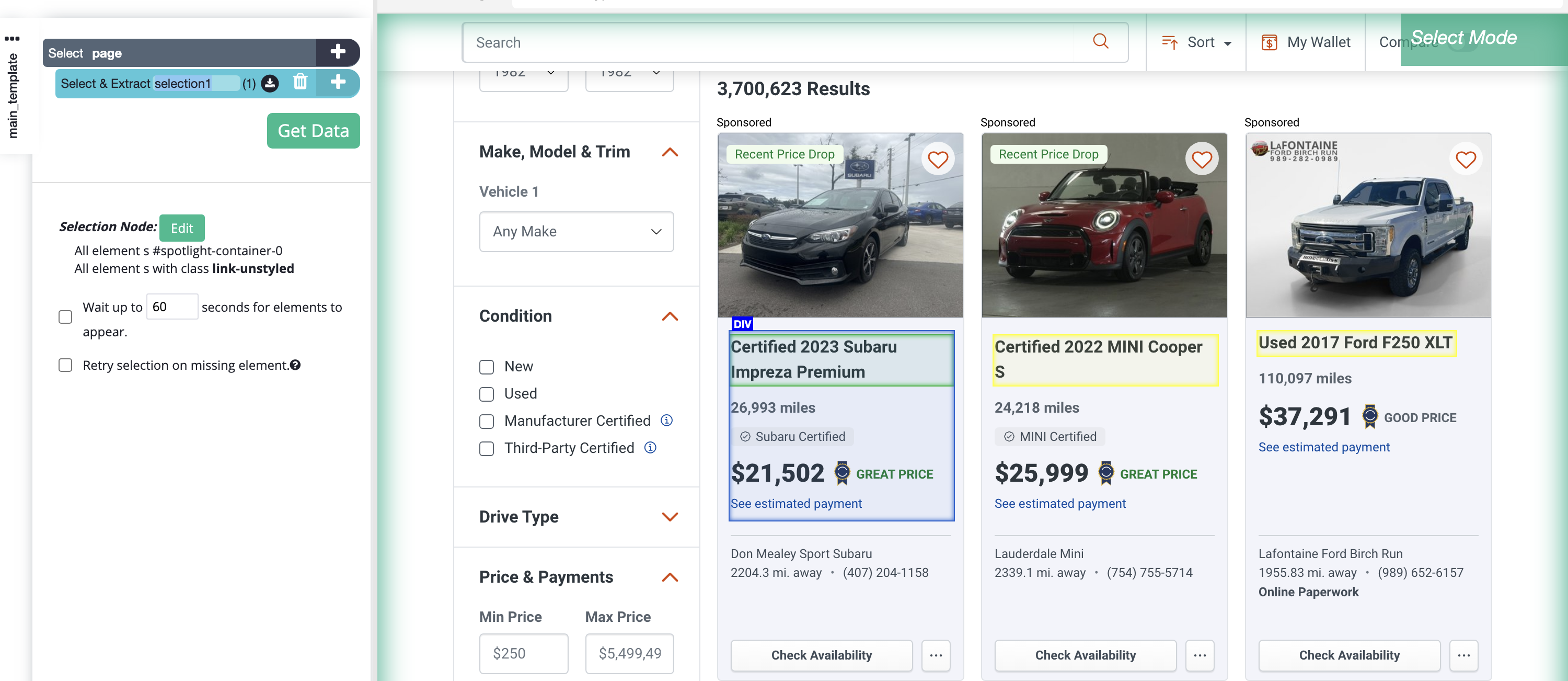The height and width of the screenshot is (681, 1568).
Task: Check Availability for the Subaru Impreza
Action: (x=821, y=655)
